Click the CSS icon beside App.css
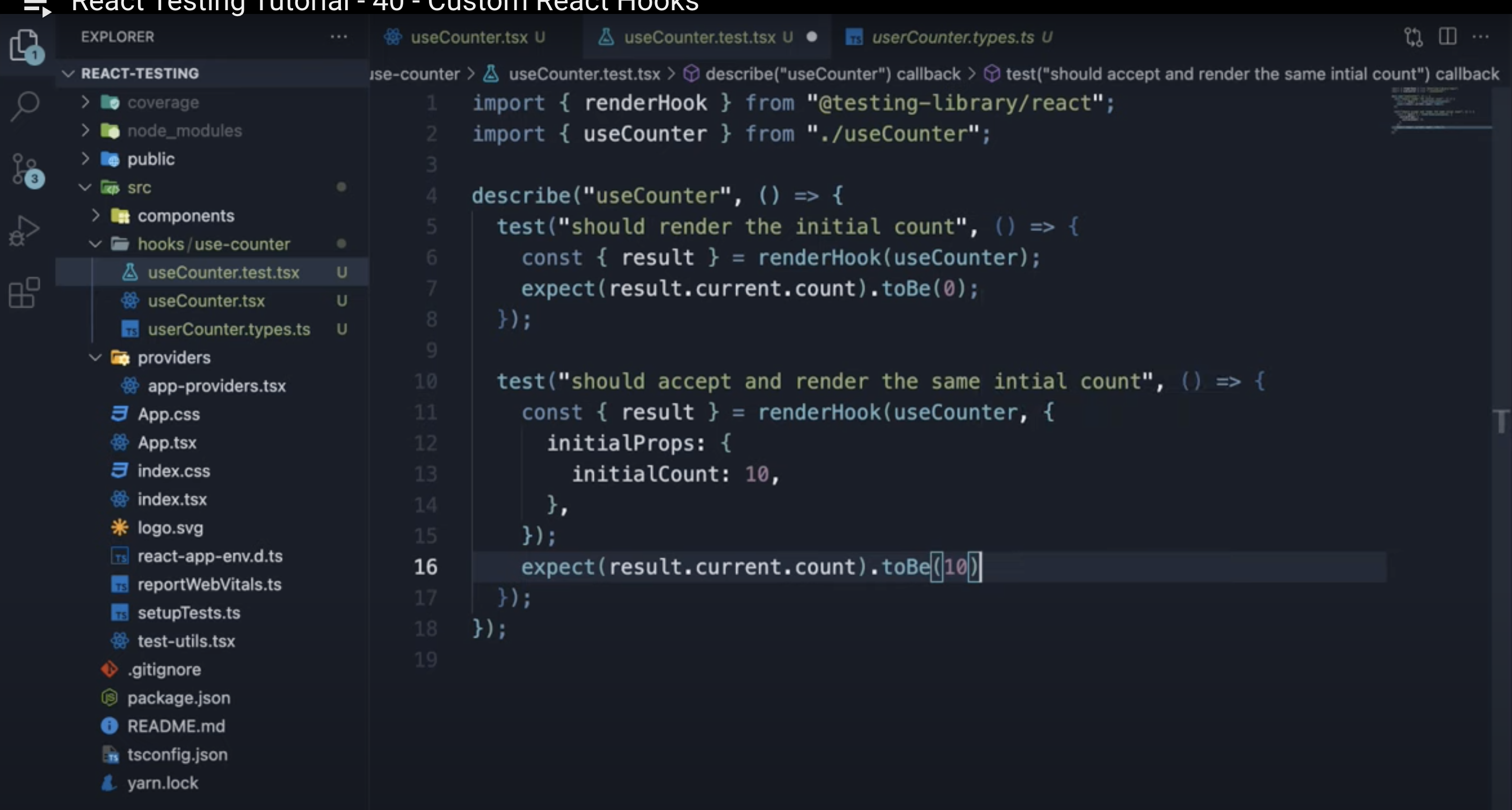The width and height of the screenshot is (1512, 810). coord(120,414)
